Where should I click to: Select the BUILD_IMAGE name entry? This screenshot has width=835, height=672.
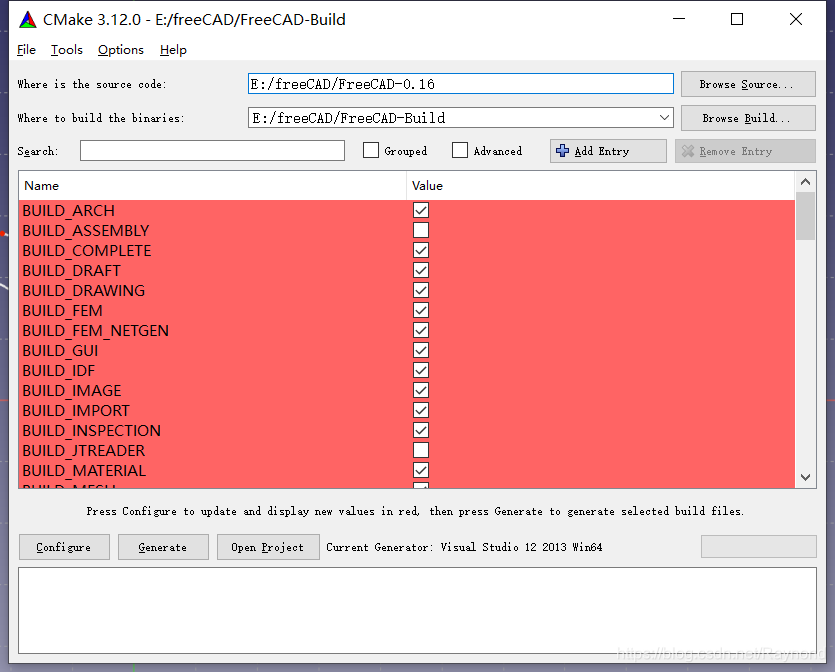click(72, 391)
